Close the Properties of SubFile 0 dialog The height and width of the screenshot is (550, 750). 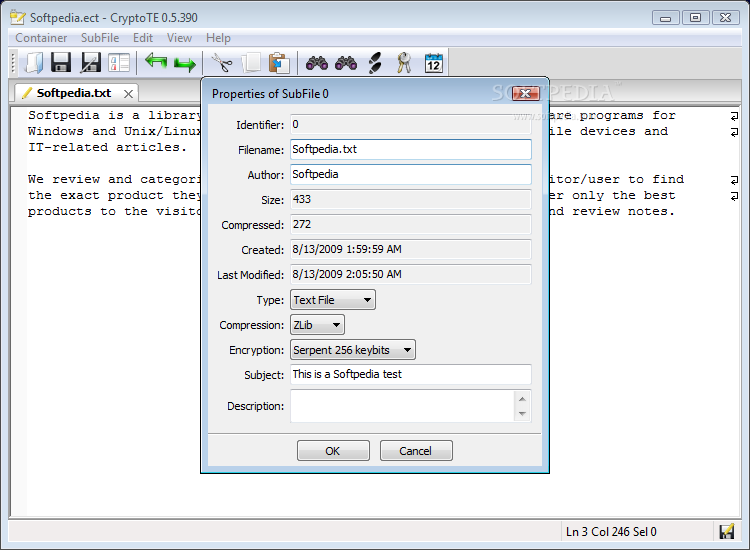pyautogui.click(x=526, y=93)
